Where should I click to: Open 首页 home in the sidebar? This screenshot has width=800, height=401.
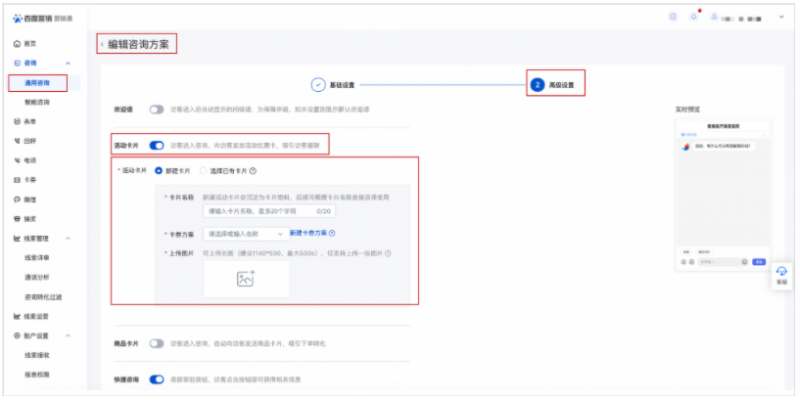point(30,44)
